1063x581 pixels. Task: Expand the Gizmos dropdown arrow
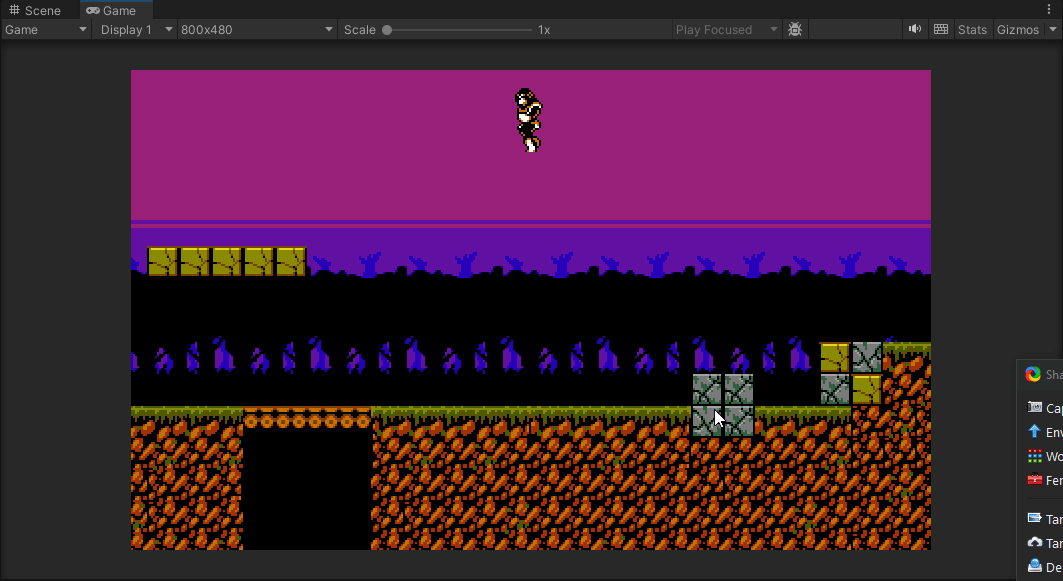click(x=1052, y=30)
